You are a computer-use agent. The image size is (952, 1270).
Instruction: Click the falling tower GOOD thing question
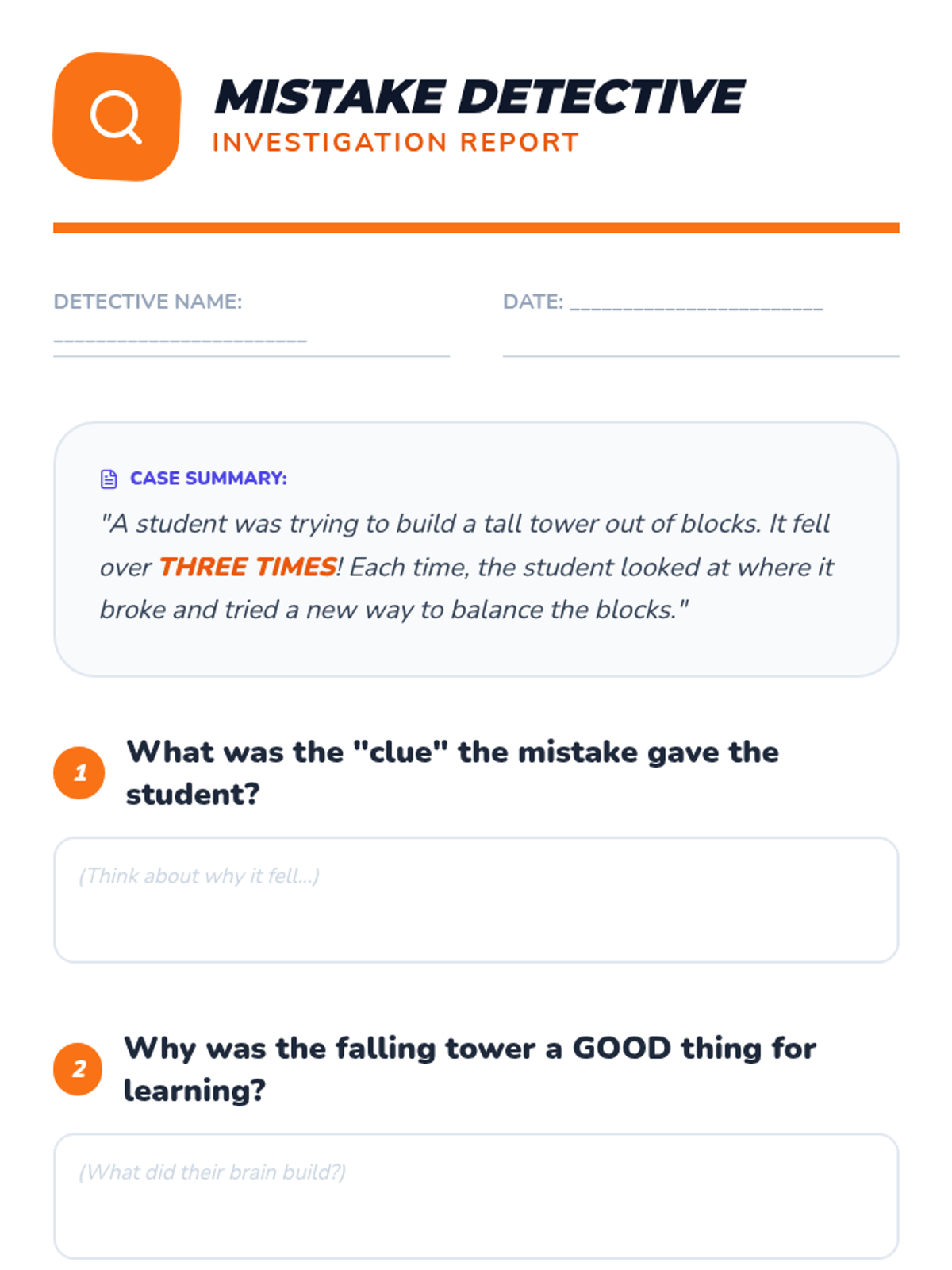click(x=470, y=1069)
